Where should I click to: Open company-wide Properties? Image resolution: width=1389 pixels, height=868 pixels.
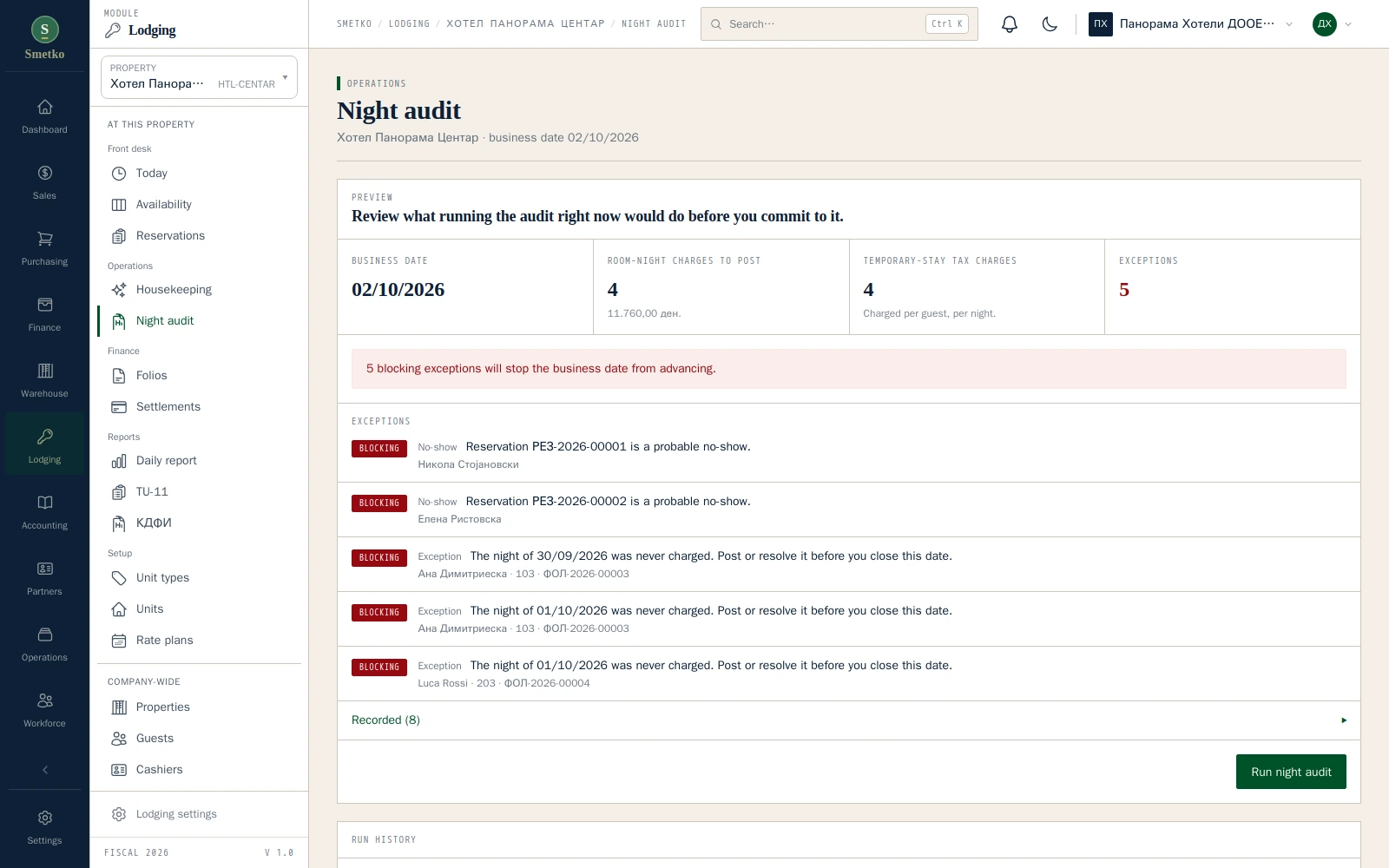click(x=199, y=707)
